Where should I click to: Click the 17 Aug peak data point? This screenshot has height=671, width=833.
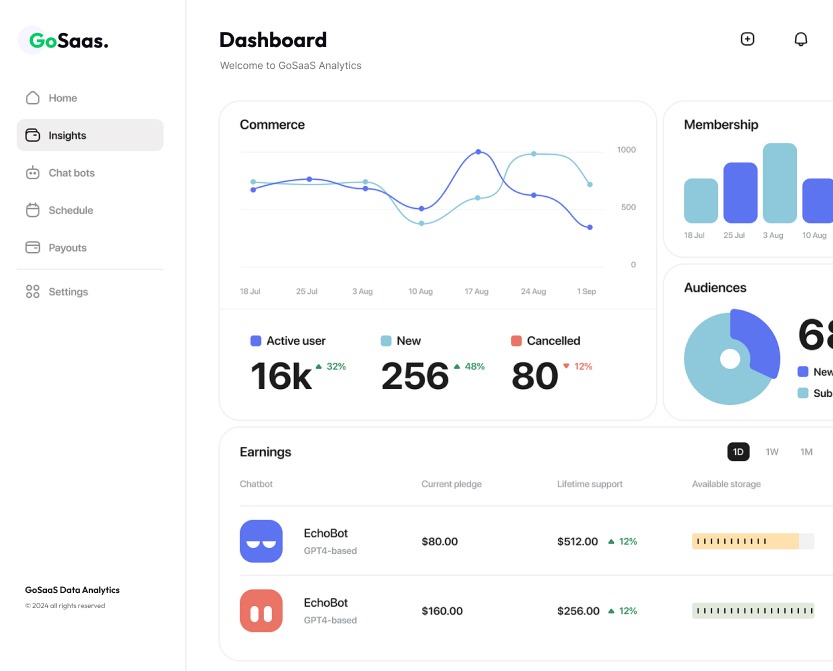(x=478, y=152)
